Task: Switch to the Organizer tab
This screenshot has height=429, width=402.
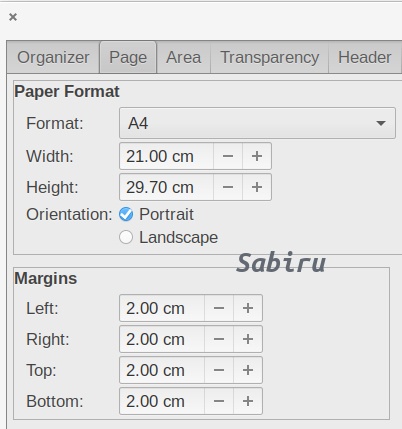Action: 53,57
